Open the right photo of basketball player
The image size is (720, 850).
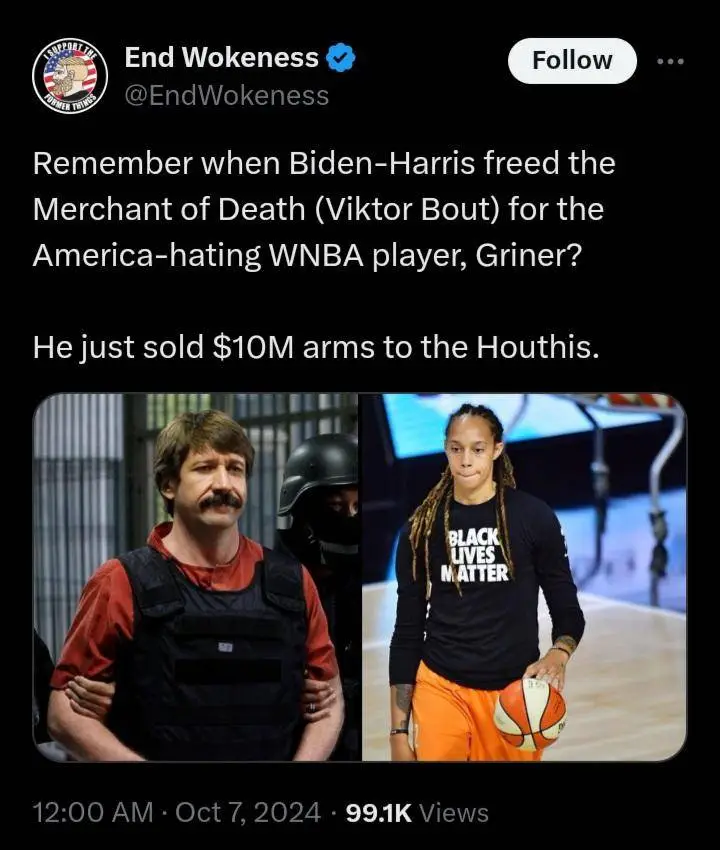[524, 577]
